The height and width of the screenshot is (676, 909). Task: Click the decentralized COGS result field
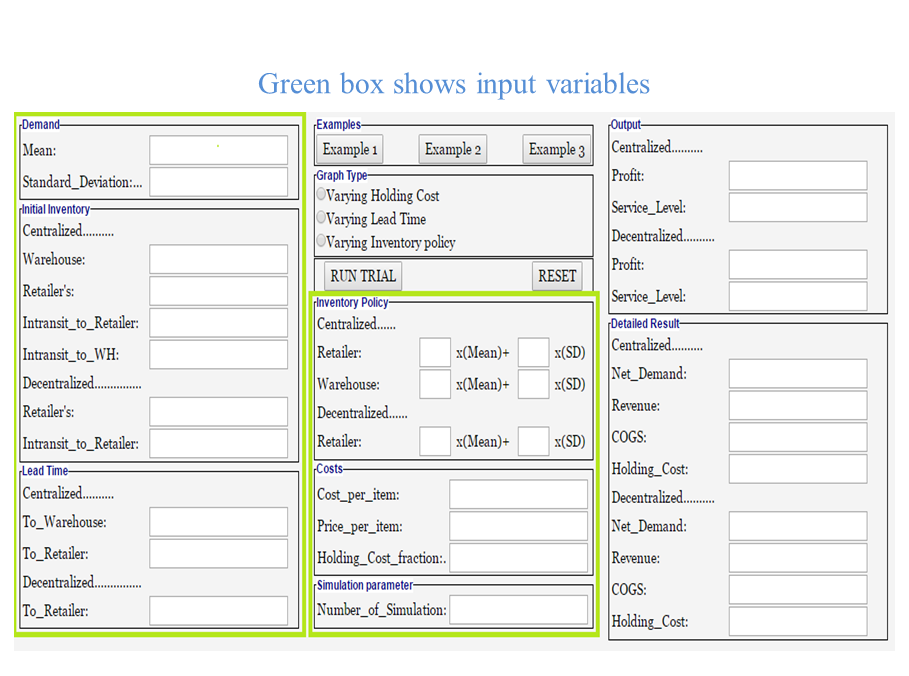click(x=798, y=590)
